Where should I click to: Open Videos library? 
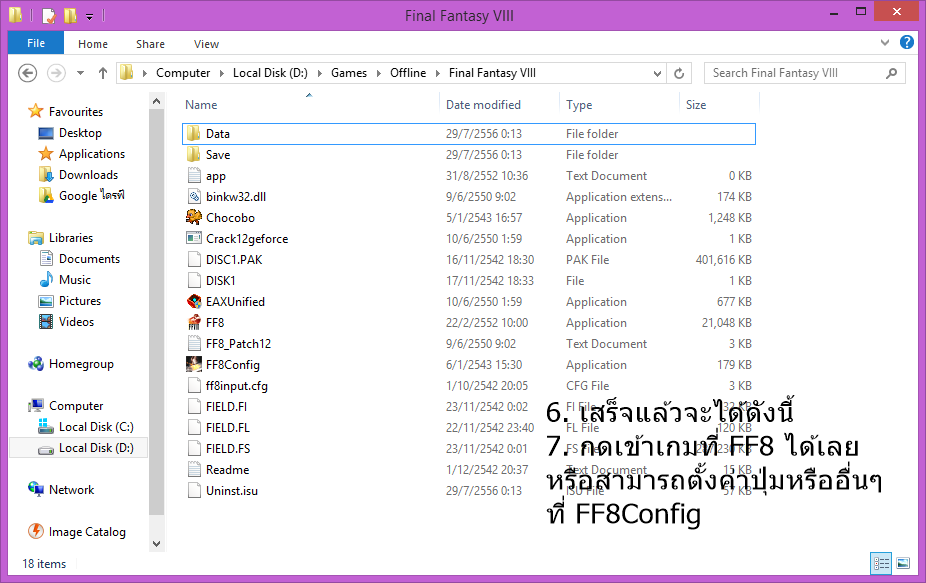[66, 322]
